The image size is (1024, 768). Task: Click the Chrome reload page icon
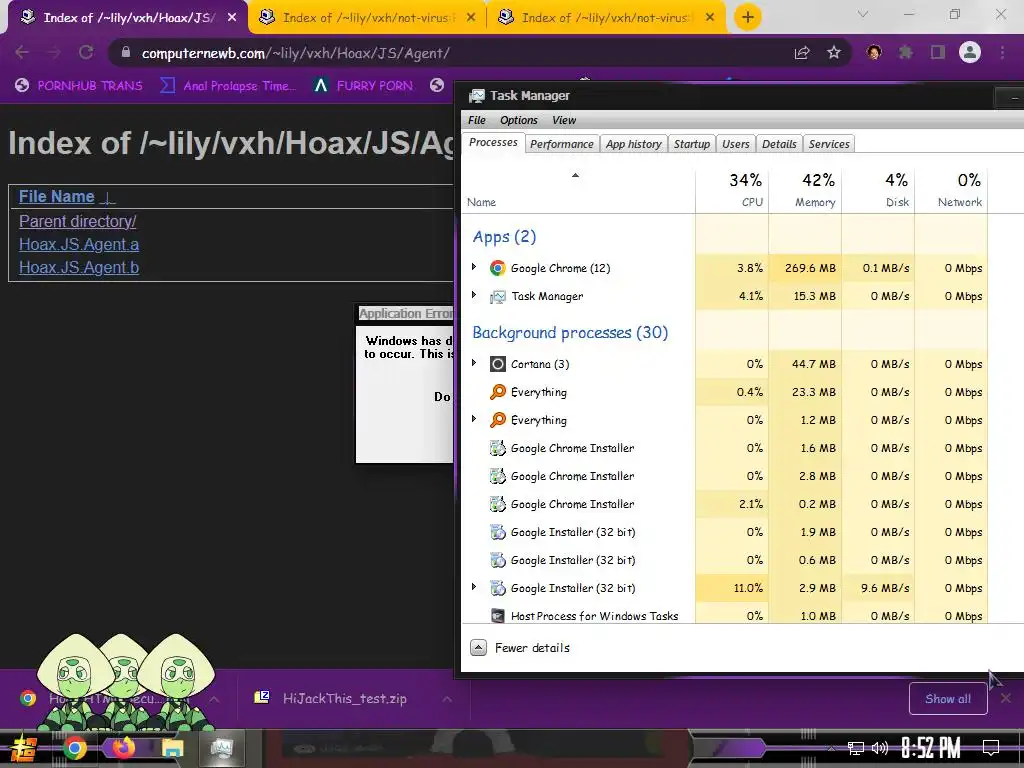[86, 52]
